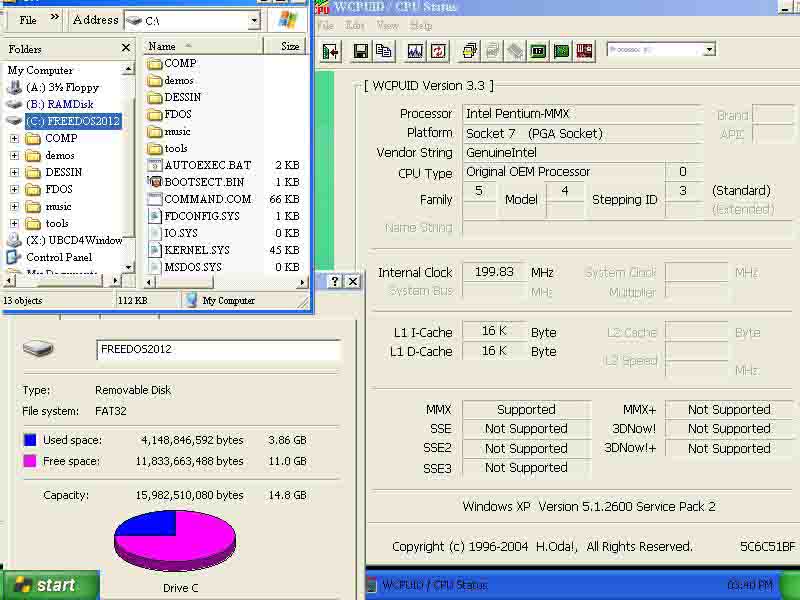800x600 pixels.
Task: Select the COMMAND.COM file
Action: point(199,199)
